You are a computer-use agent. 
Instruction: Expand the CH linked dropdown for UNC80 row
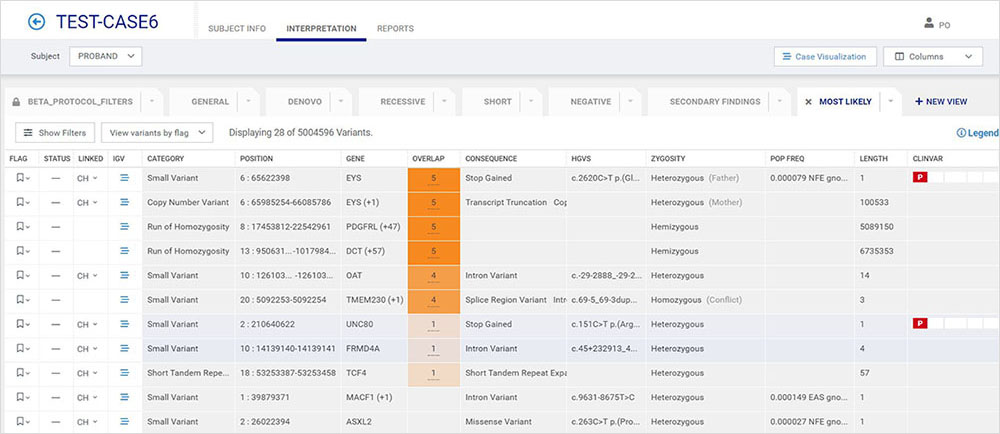91,324
